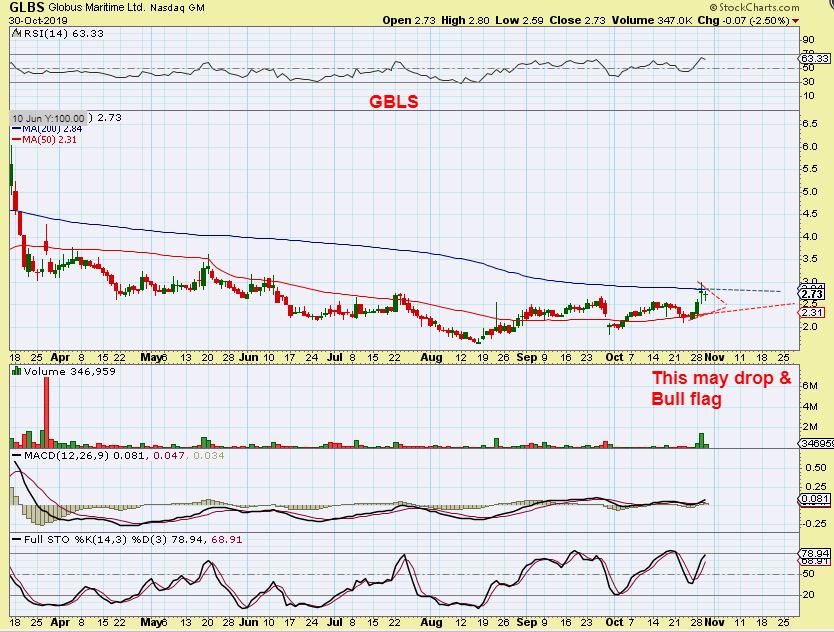
Task: Click the small icon beside the RSI(14) label
Action: [x=15, y=34]
